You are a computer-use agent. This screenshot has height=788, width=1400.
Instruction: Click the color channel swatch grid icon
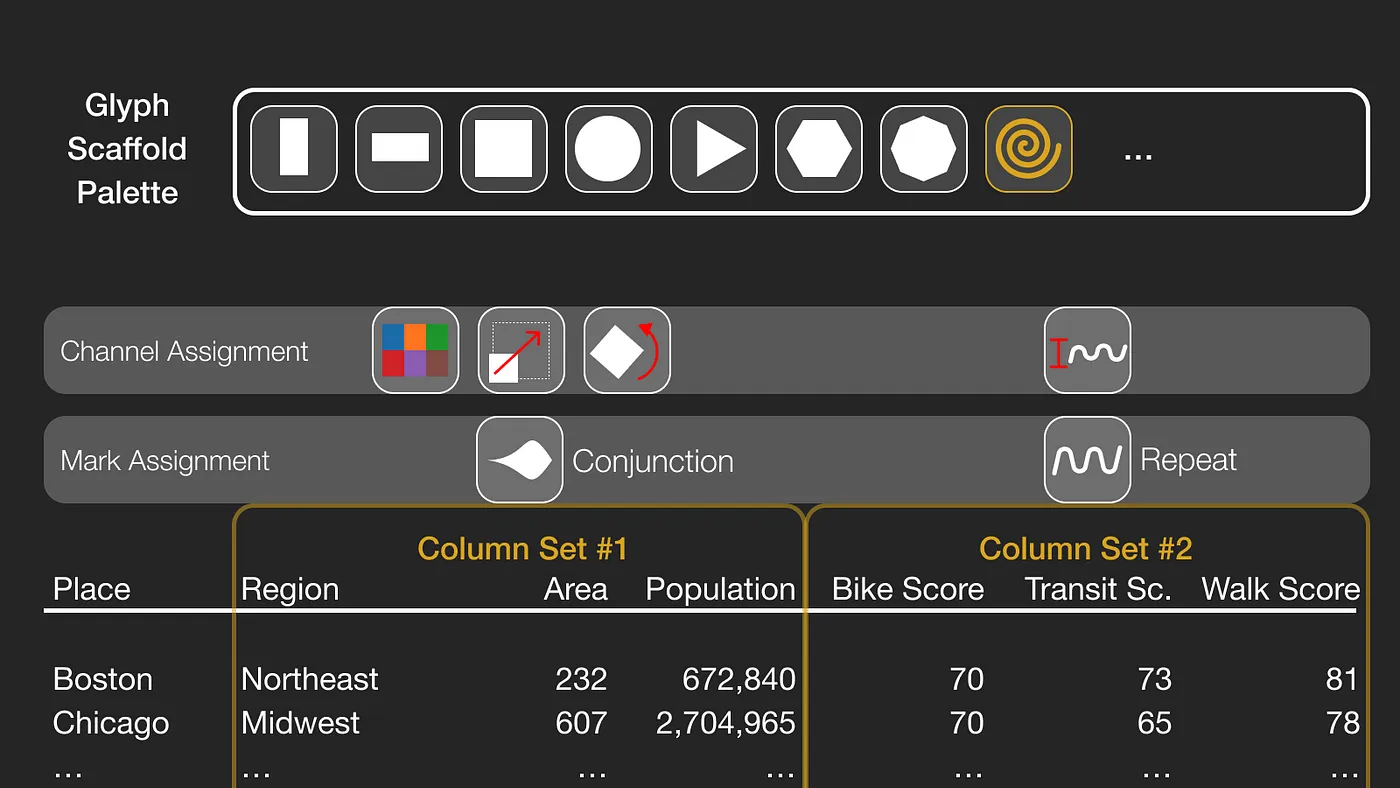coord(415,351)
